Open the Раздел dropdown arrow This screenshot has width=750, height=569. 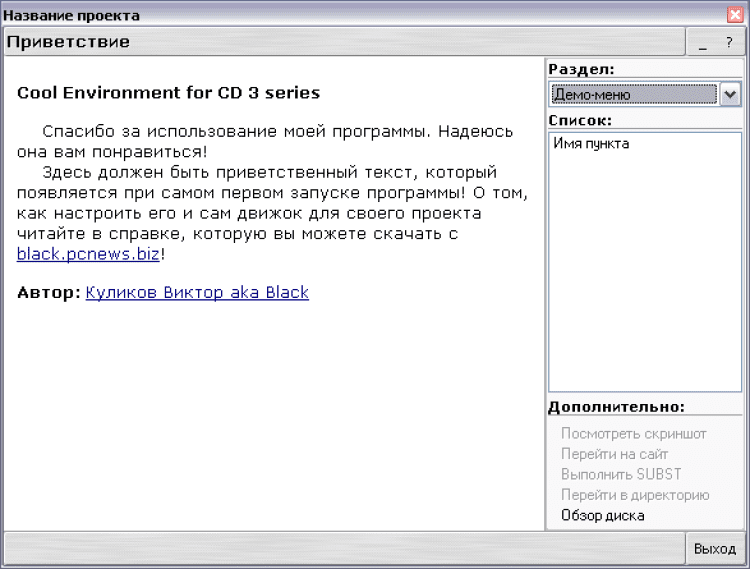point(730,94)
